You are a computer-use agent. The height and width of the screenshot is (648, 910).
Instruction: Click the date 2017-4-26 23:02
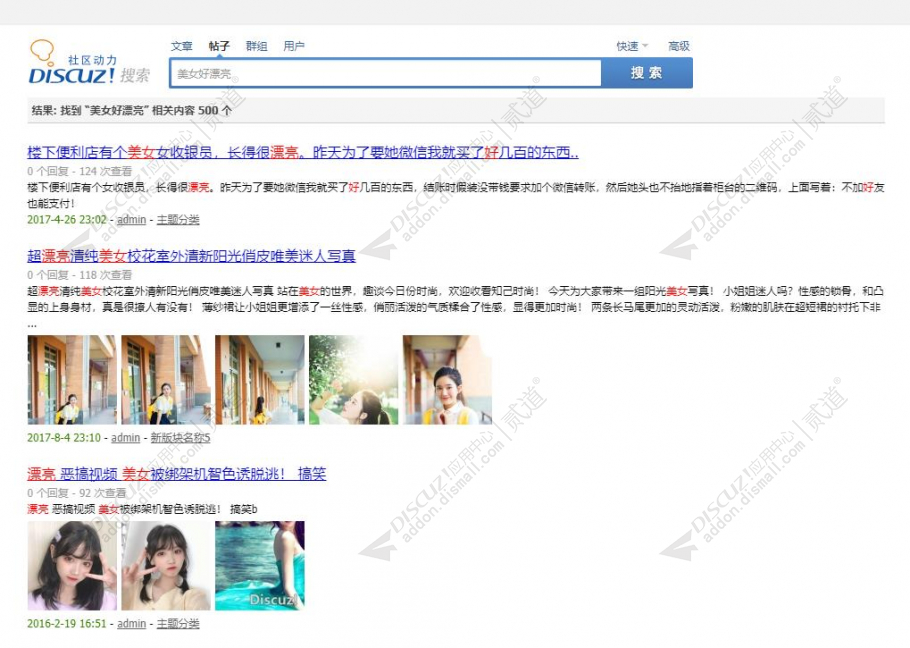pos(67,220)
